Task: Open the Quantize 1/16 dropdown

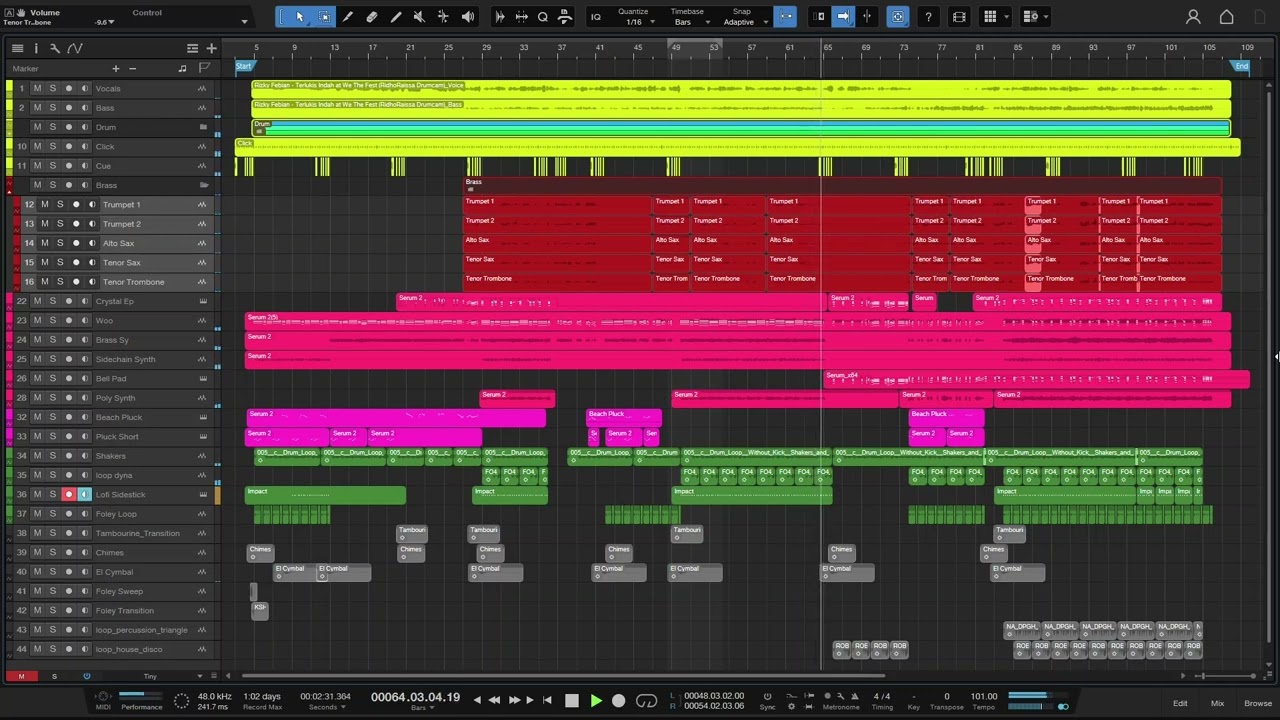Action: pos(638,17)
